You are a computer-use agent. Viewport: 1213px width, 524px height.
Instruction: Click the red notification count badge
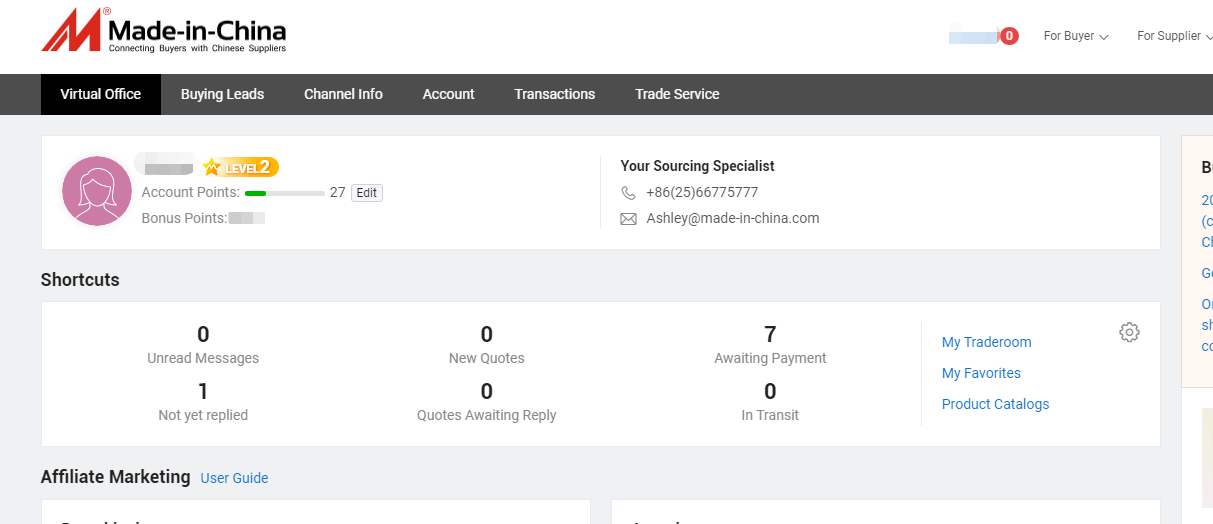click(1009, 36)
